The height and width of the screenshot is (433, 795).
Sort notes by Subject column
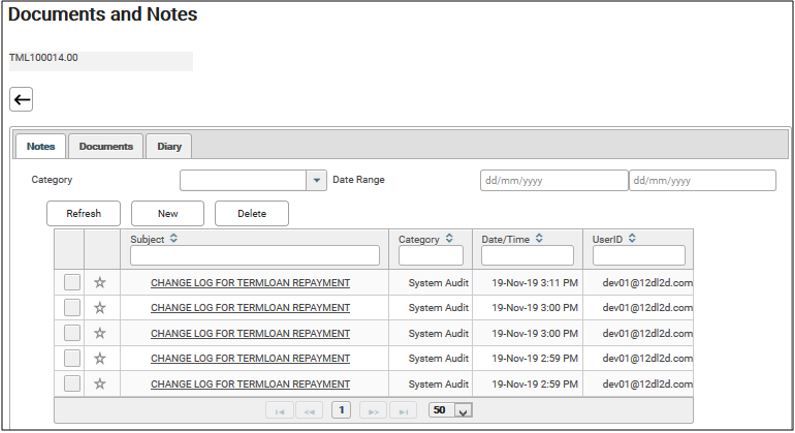coord(174,239)
